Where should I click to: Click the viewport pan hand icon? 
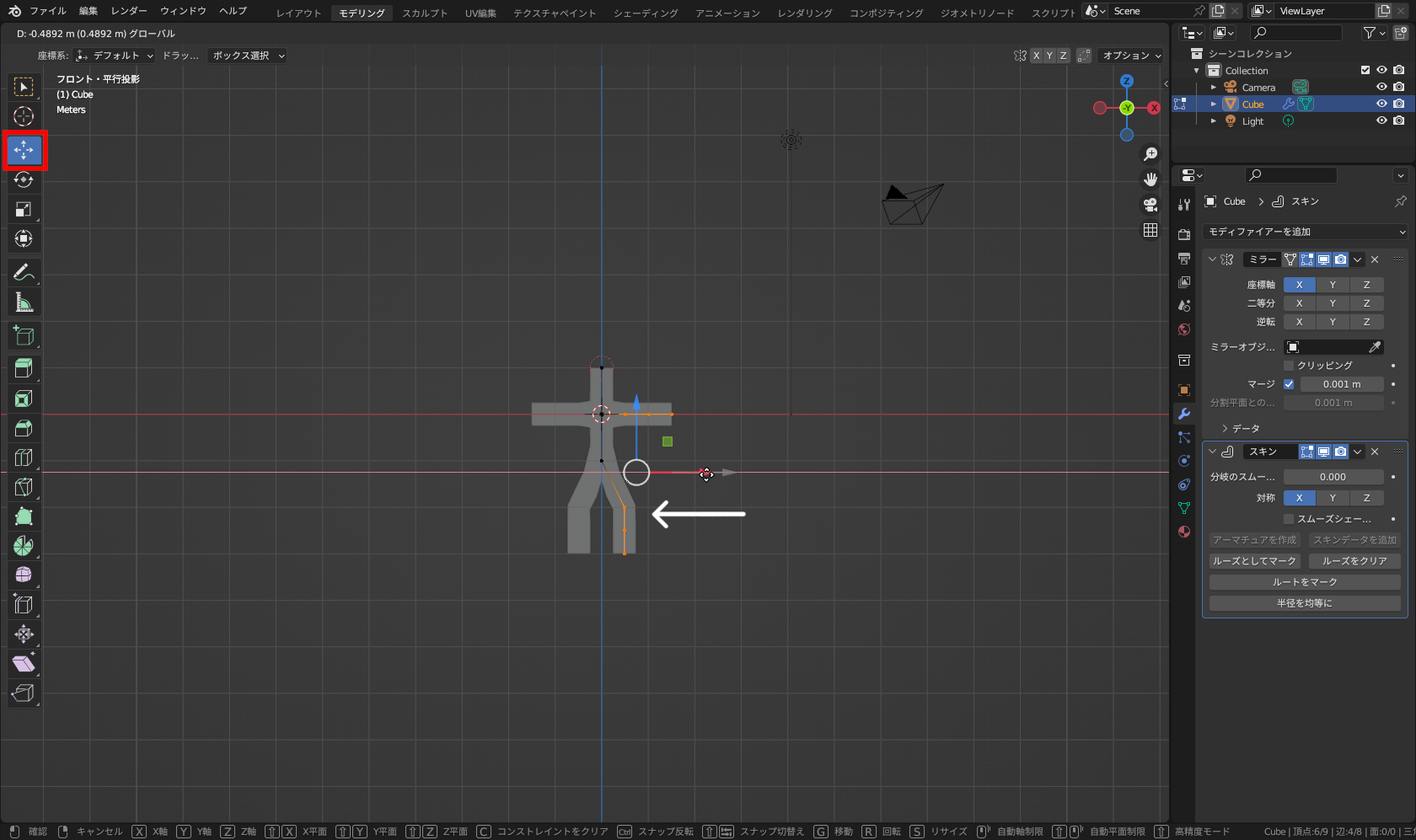coord(1150,179)
